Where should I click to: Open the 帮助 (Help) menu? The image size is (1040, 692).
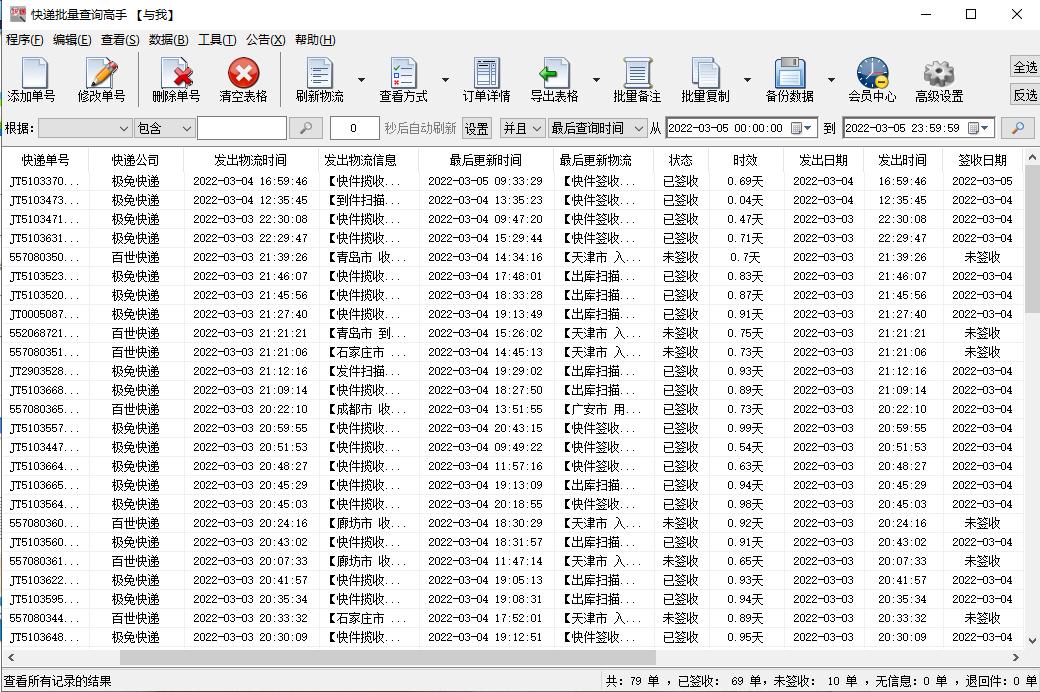click(x=317, y=40)
